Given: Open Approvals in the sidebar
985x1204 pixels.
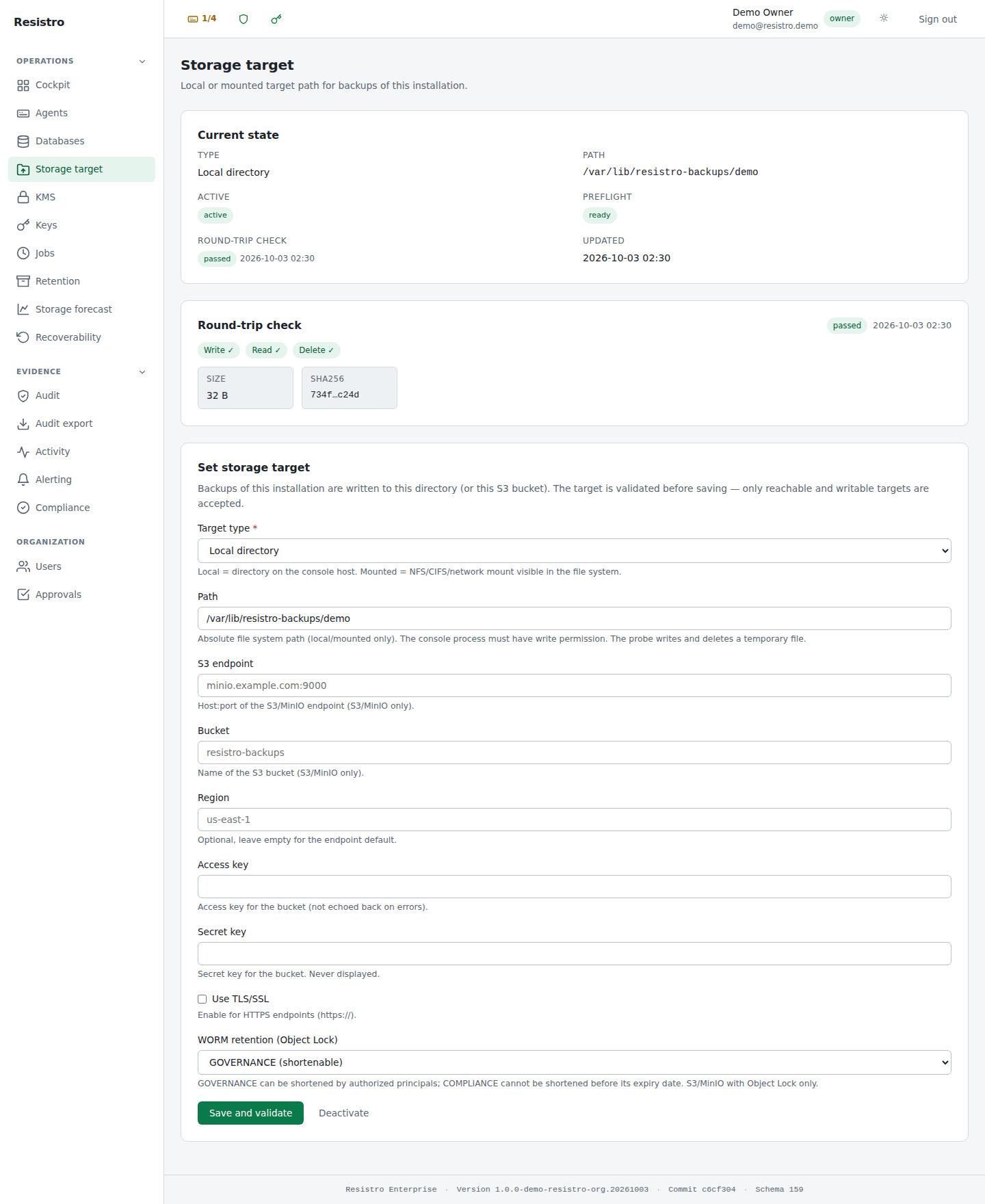Looking at the screenshot, I should click(81, 594).
